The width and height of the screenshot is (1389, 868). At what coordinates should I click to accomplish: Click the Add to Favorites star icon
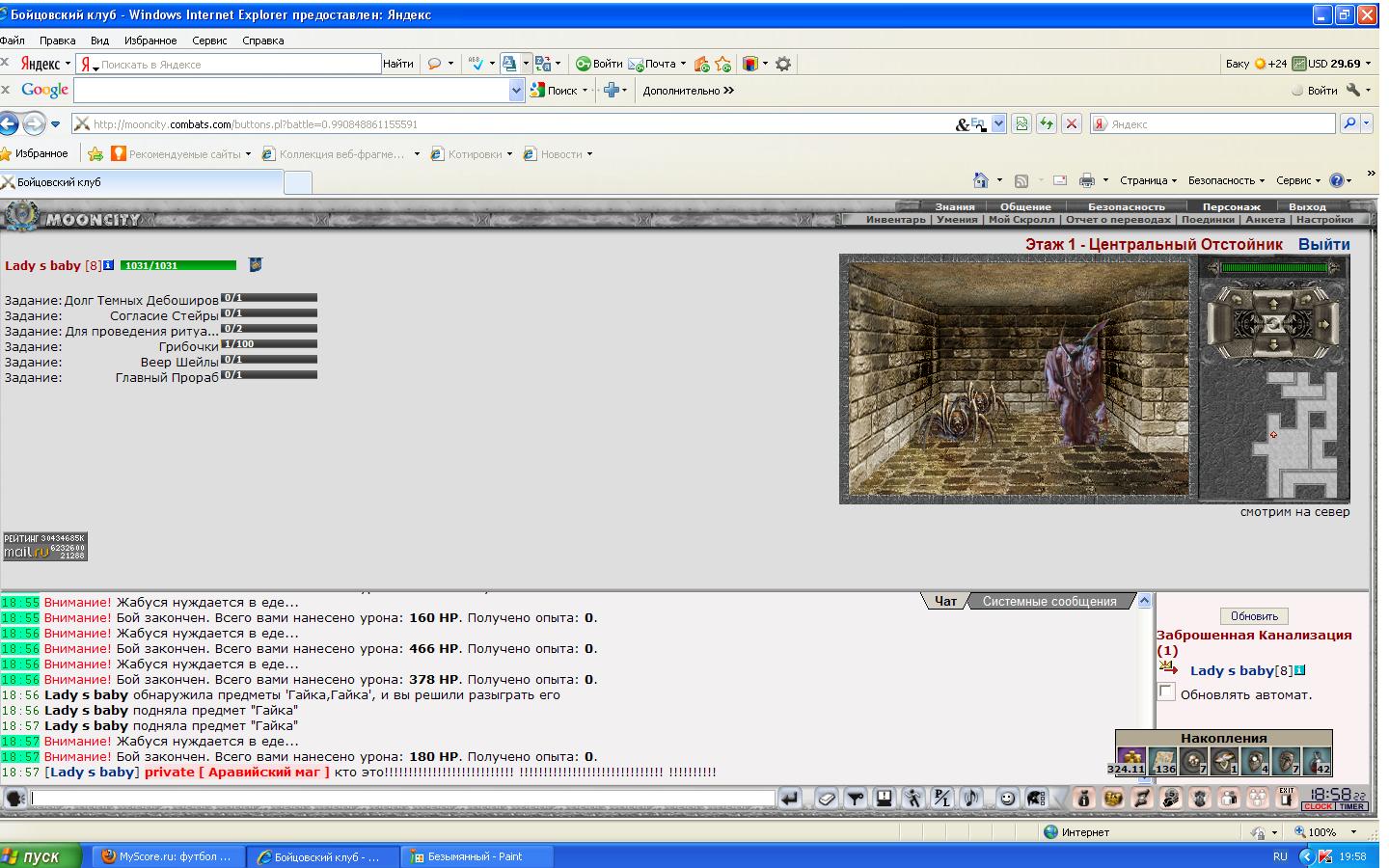pos(95,153)
